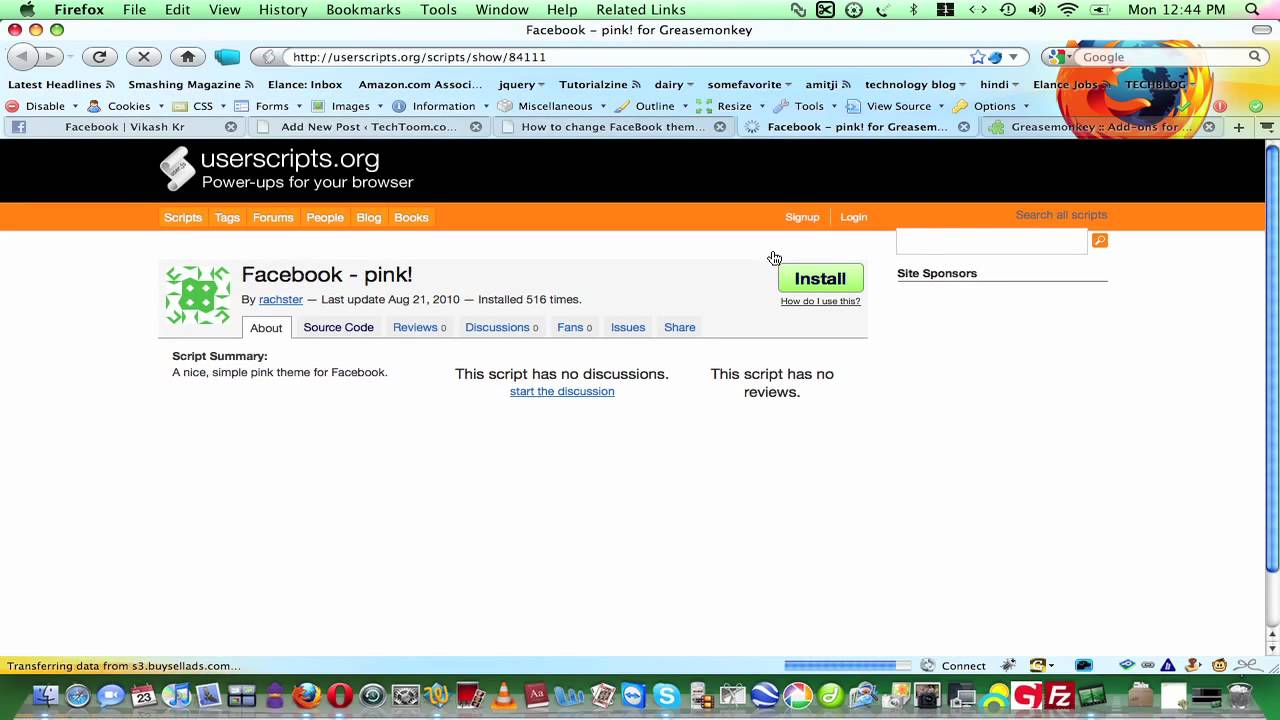Launch VLC cone icon in the Dock
Viewport: 1280px width, 720px height.
(x=503, y=696)
